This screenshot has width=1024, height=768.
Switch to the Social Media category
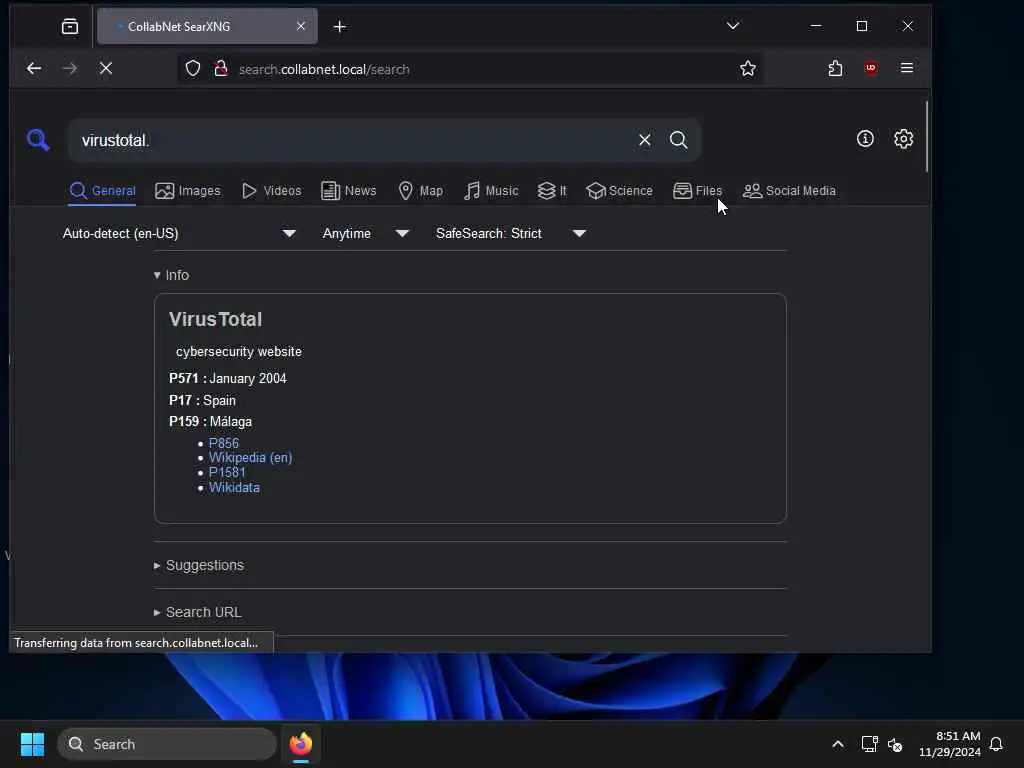(x=789, y=191)
